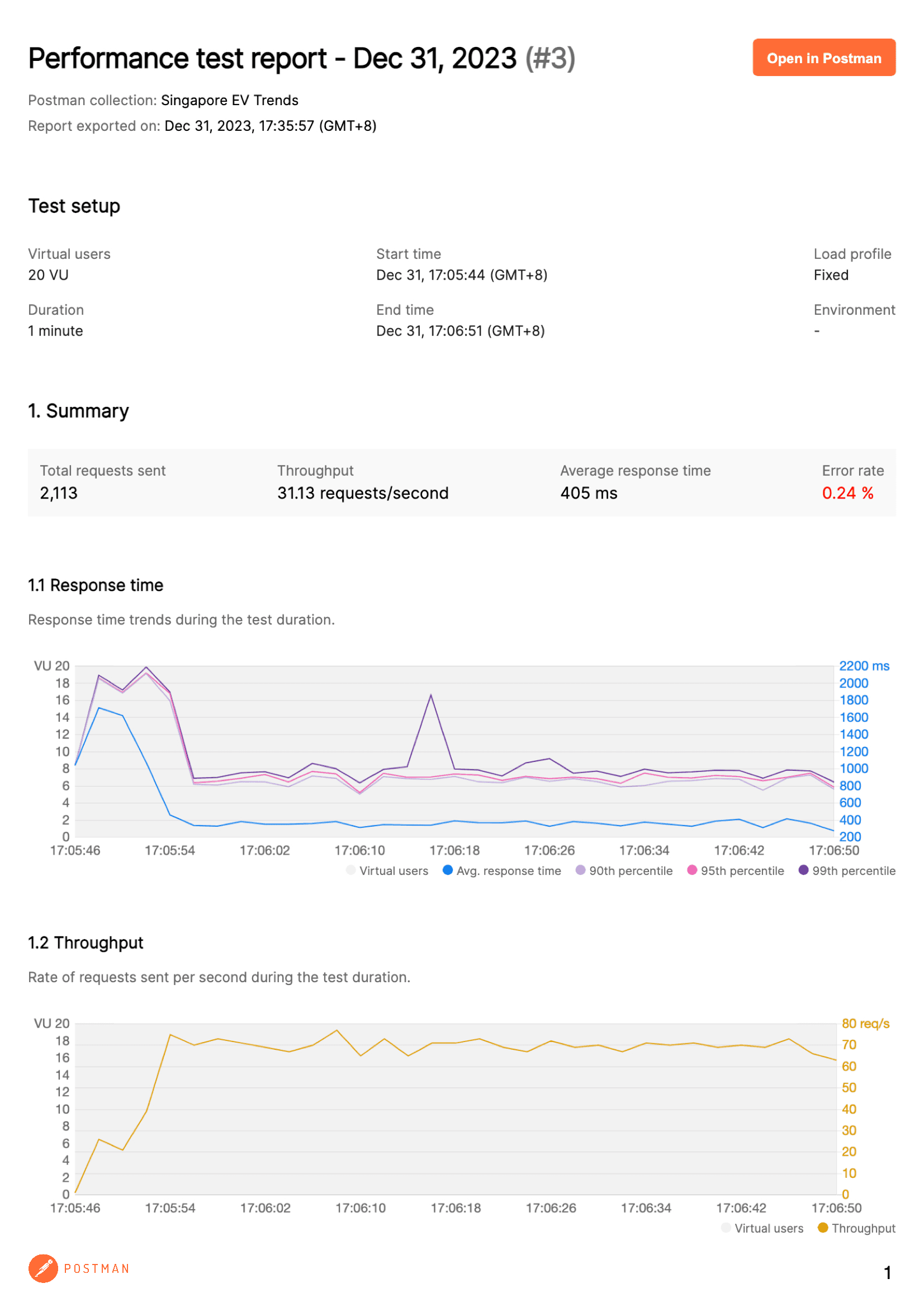The height and width of the screenshot is (1307, 924).
Task: Click the 99th percentile peak at chart top-left
Action: pyautogui.click(x=146, y=667)
